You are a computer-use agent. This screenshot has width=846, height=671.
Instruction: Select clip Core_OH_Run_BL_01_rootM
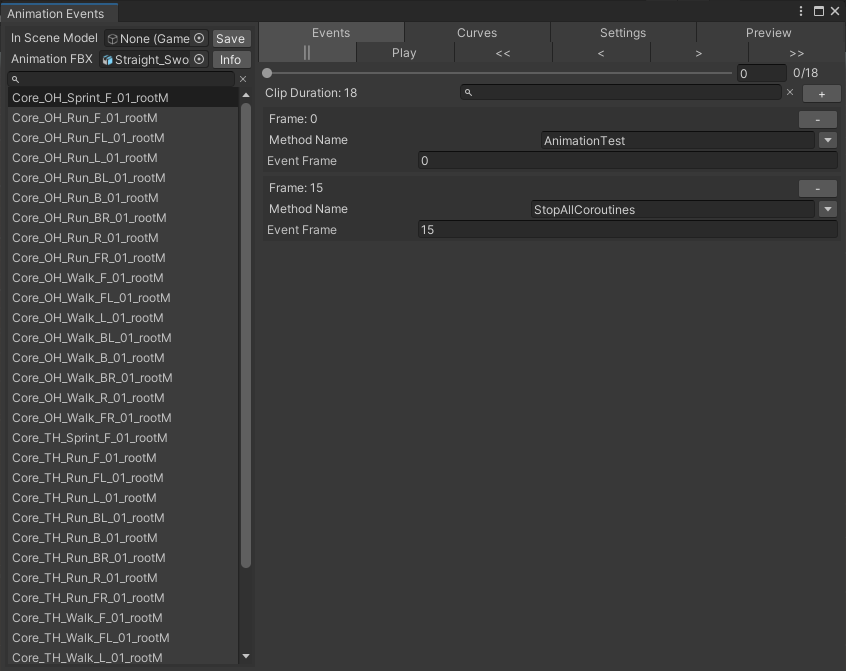point(123,177)
